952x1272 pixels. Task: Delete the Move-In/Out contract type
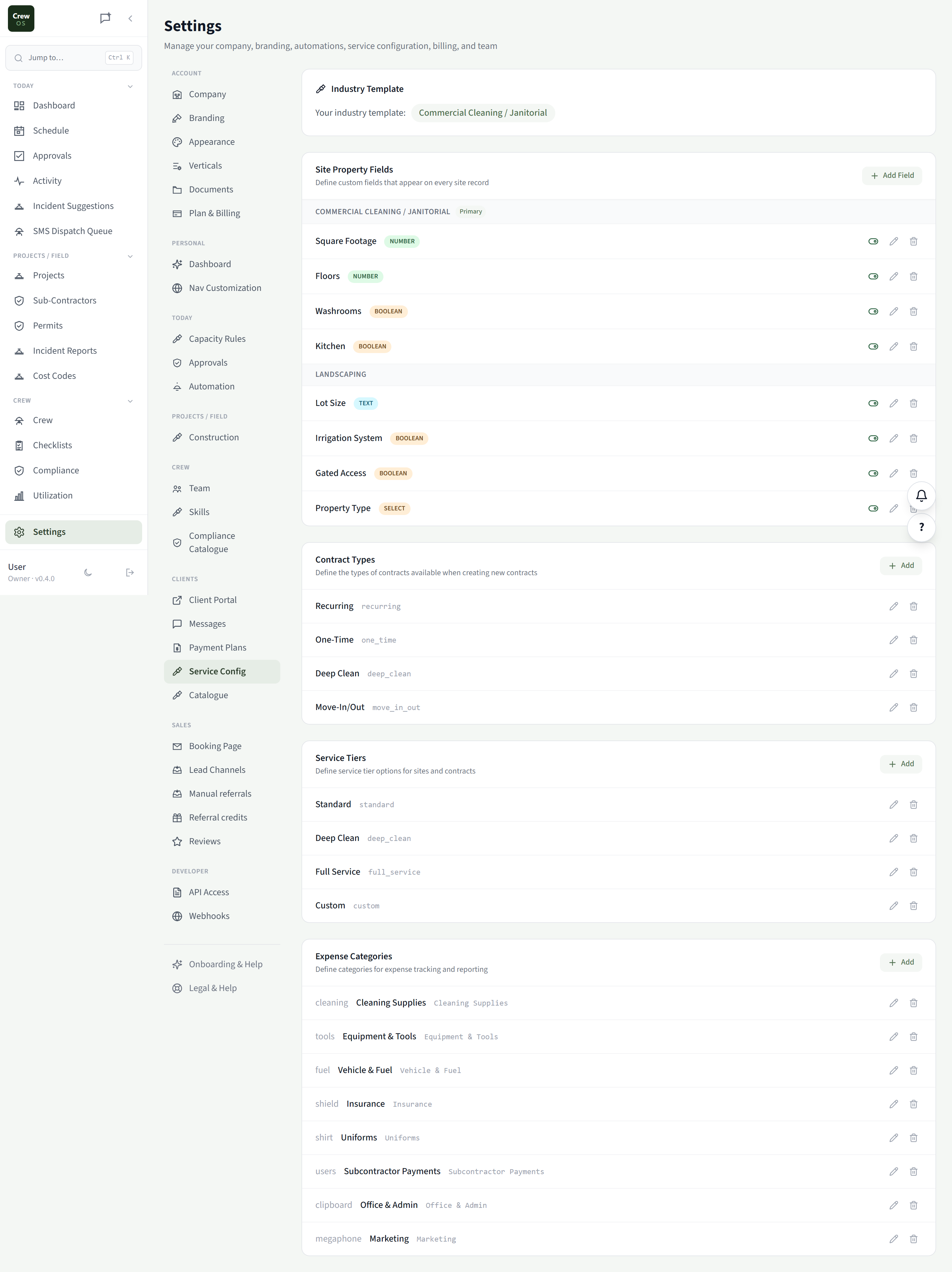coord(913,708)
